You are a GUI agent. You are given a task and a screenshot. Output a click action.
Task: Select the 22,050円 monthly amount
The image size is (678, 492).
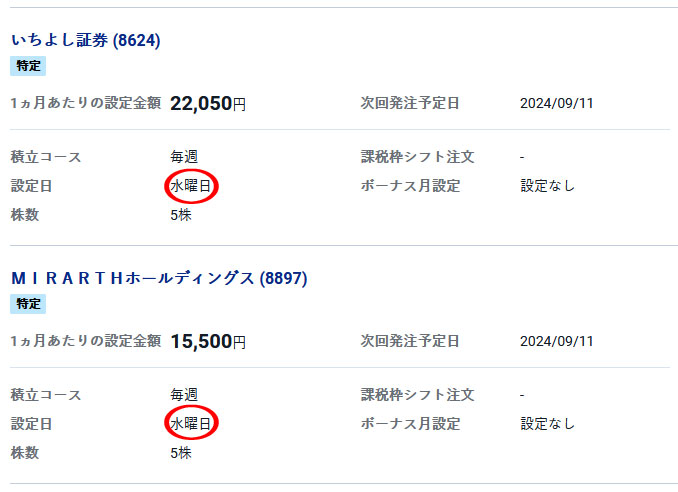[208, 104]
